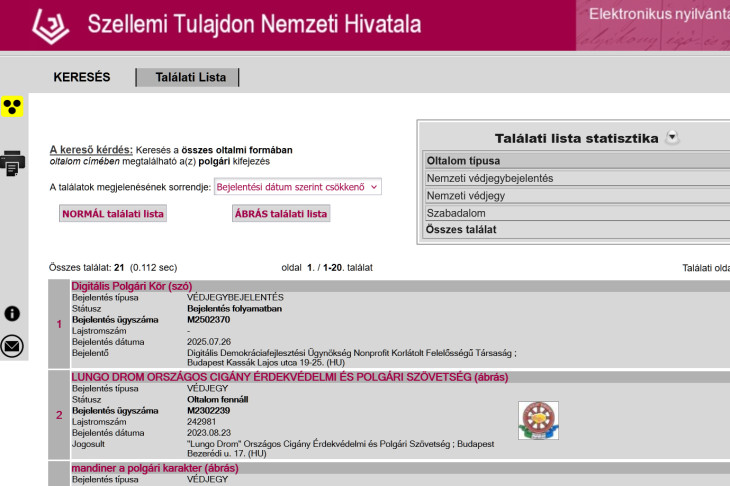The image size is (730, 486).
Task: Open the Digitális Polgári Kör (szó) result
Action: [x=132, y=286]
